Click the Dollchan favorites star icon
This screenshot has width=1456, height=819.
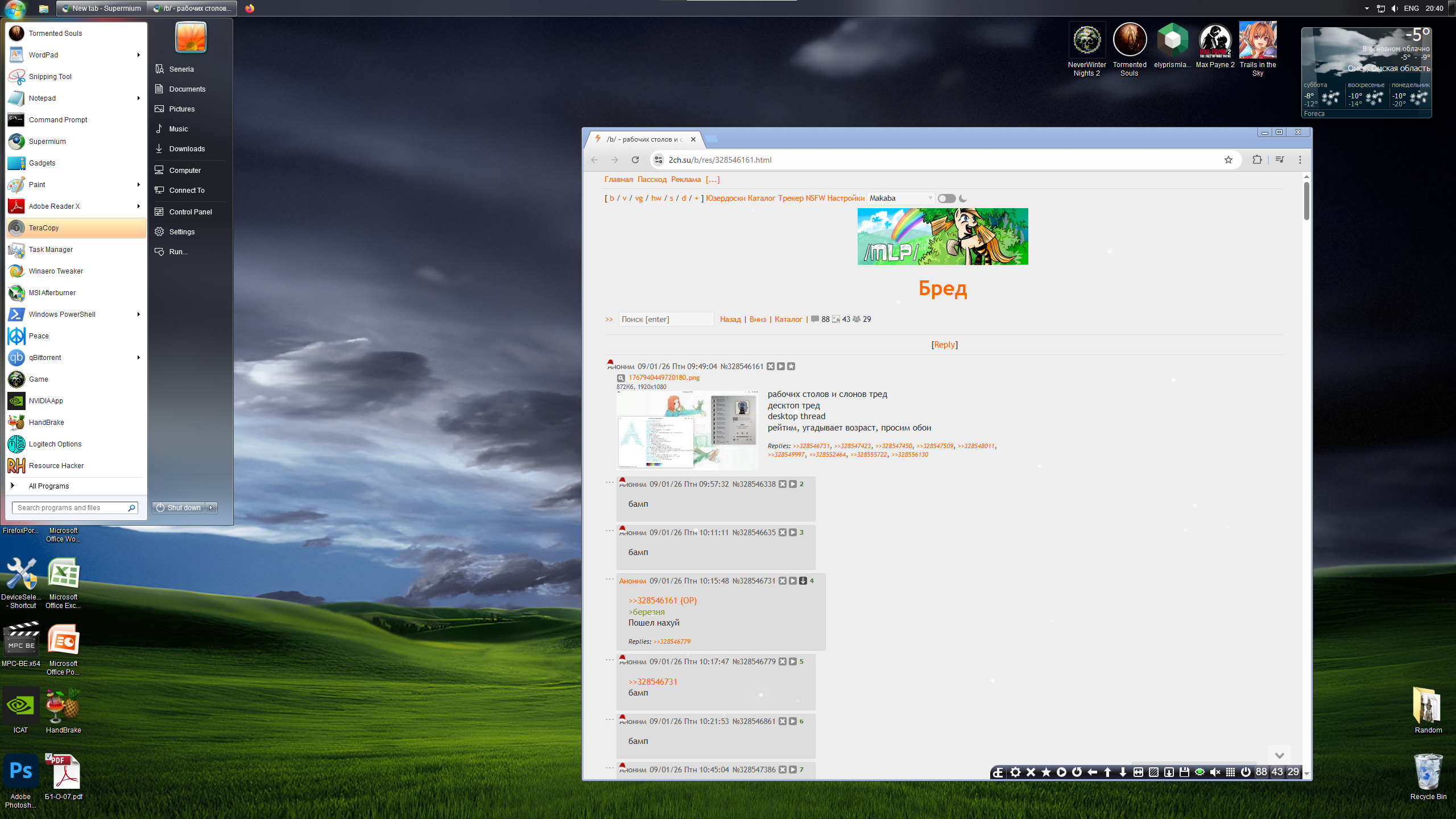point(1046,772)
